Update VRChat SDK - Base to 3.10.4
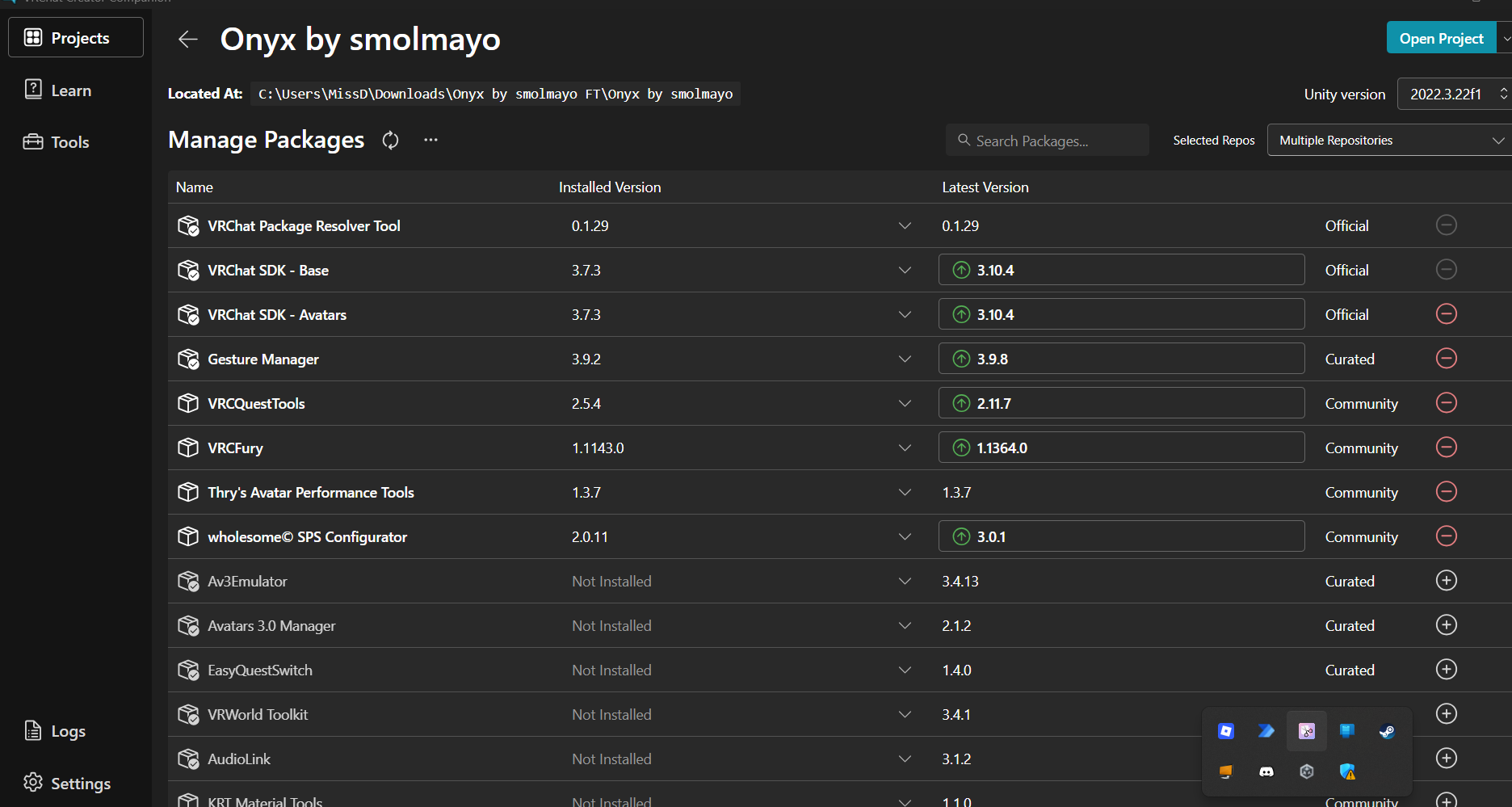Image resolution: width=1512 pixels, height=807 pixels. point(1121,270)
